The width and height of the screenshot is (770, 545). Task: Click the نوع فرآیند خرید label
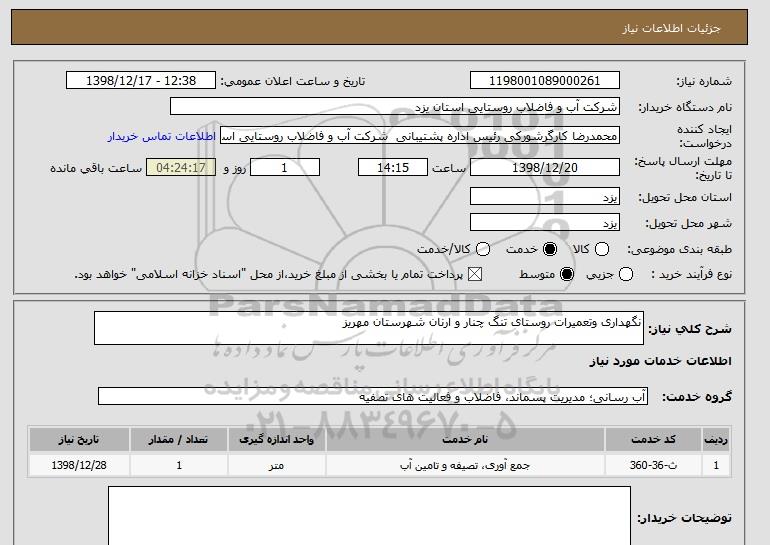point(691,274)
